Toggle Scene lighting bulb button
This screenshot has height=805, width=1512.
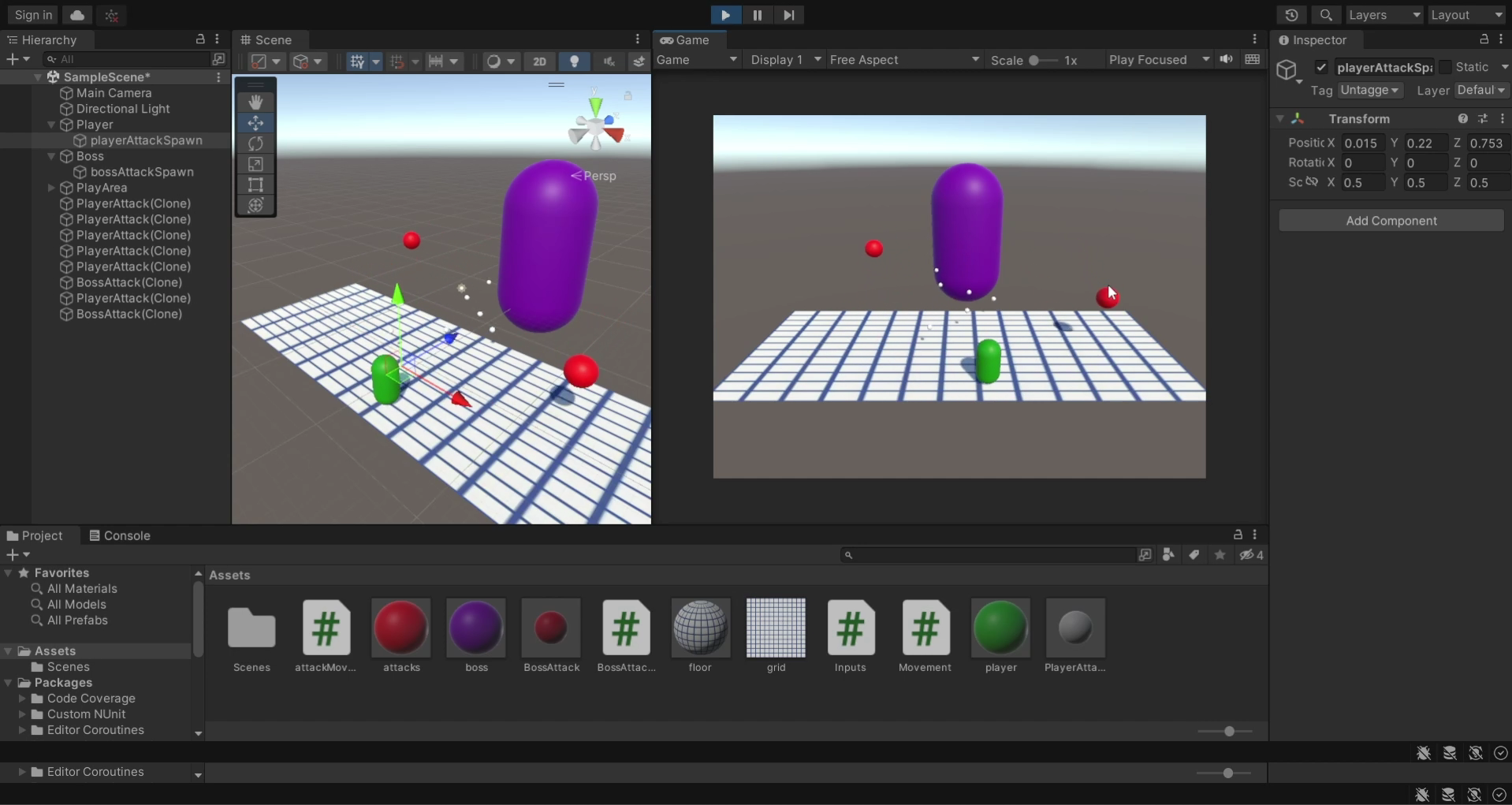[x=575, y=61]
